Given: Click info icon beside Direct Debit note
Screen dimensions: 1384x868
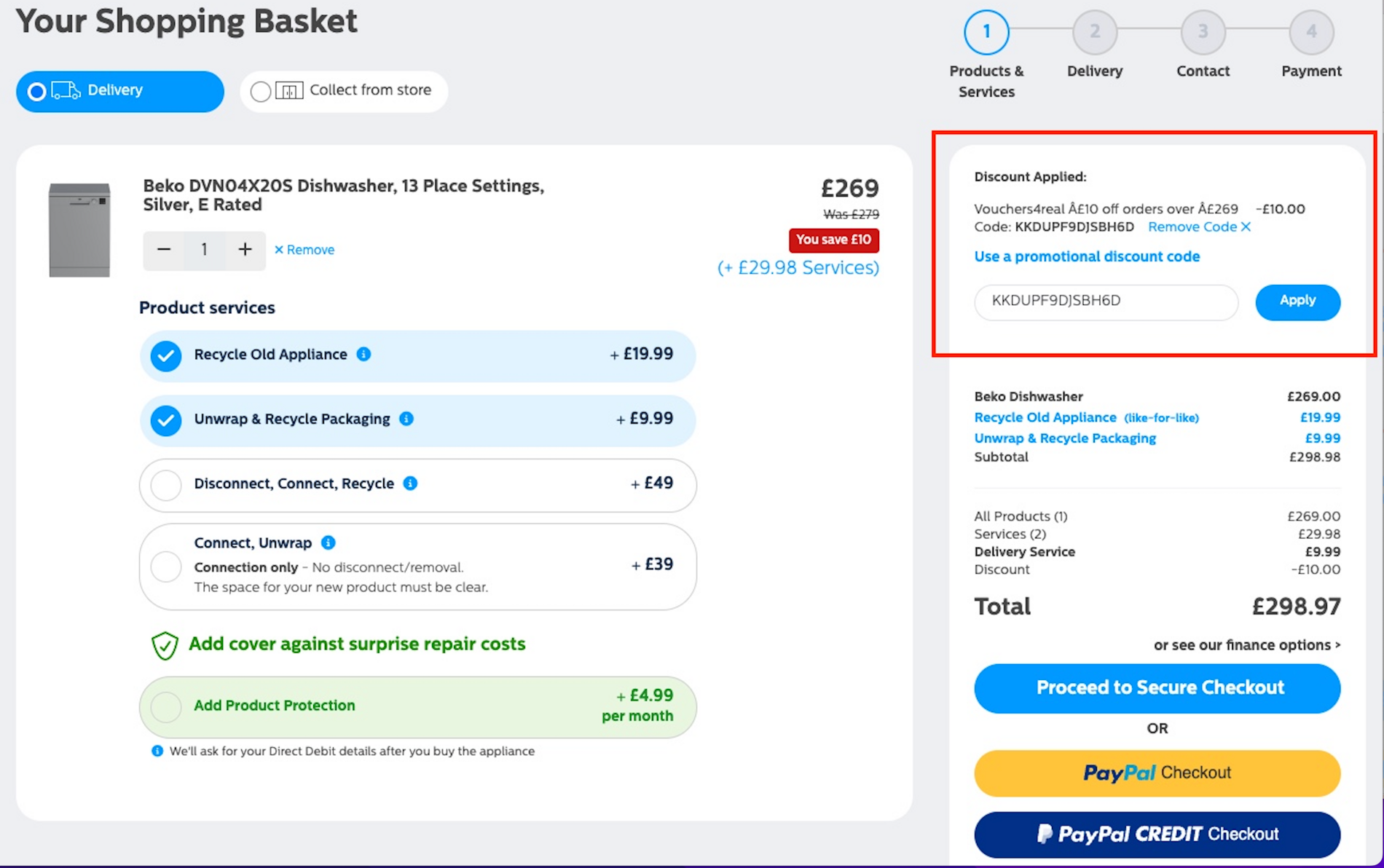Looking at the screenshot, I should 157,751.
